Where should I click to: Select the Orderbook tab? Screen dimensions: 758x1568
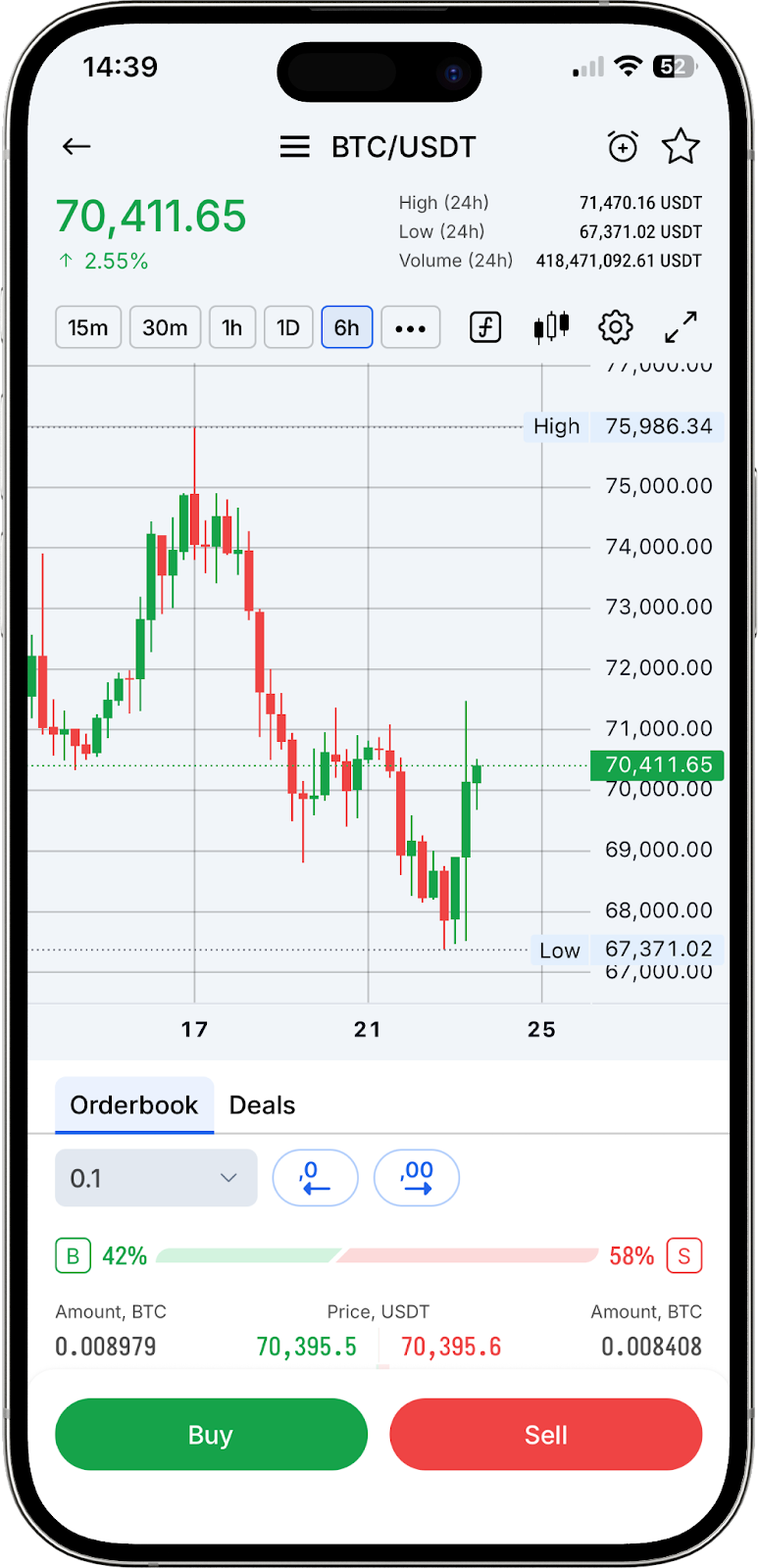[134, 1105]
